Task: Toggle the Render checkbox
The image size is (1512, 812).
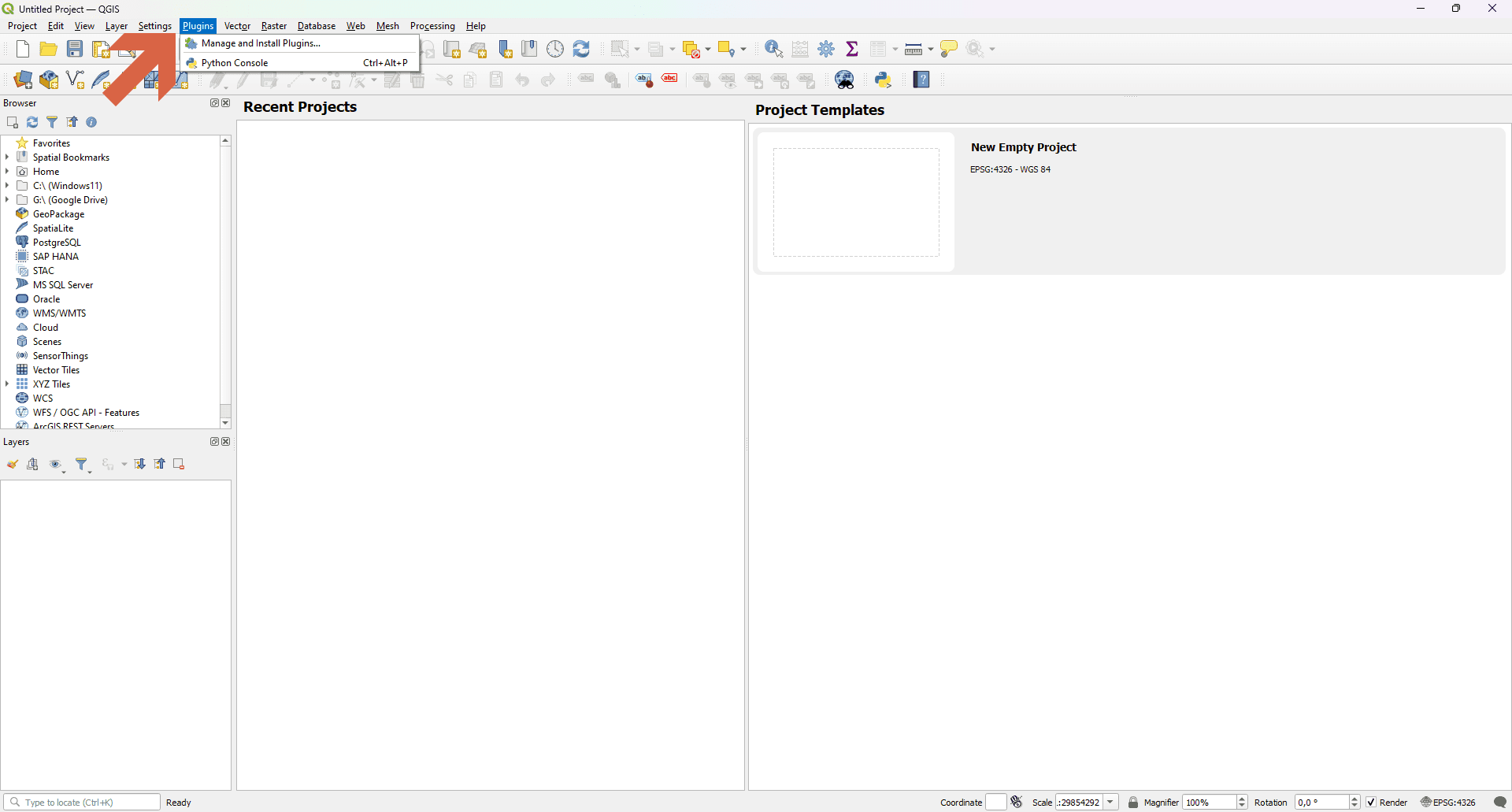Action: 1371,803
